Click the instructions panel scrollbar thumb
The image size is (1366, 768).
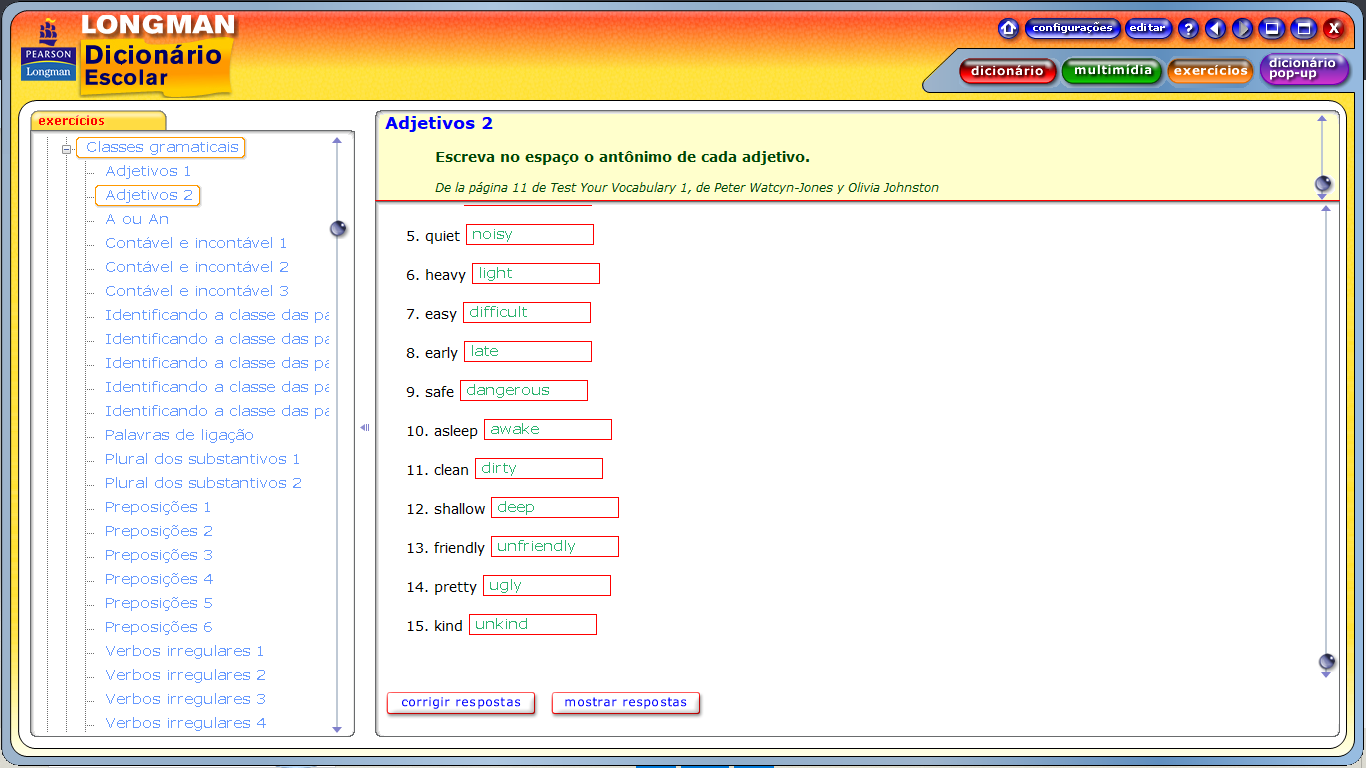pos(1323,184)
